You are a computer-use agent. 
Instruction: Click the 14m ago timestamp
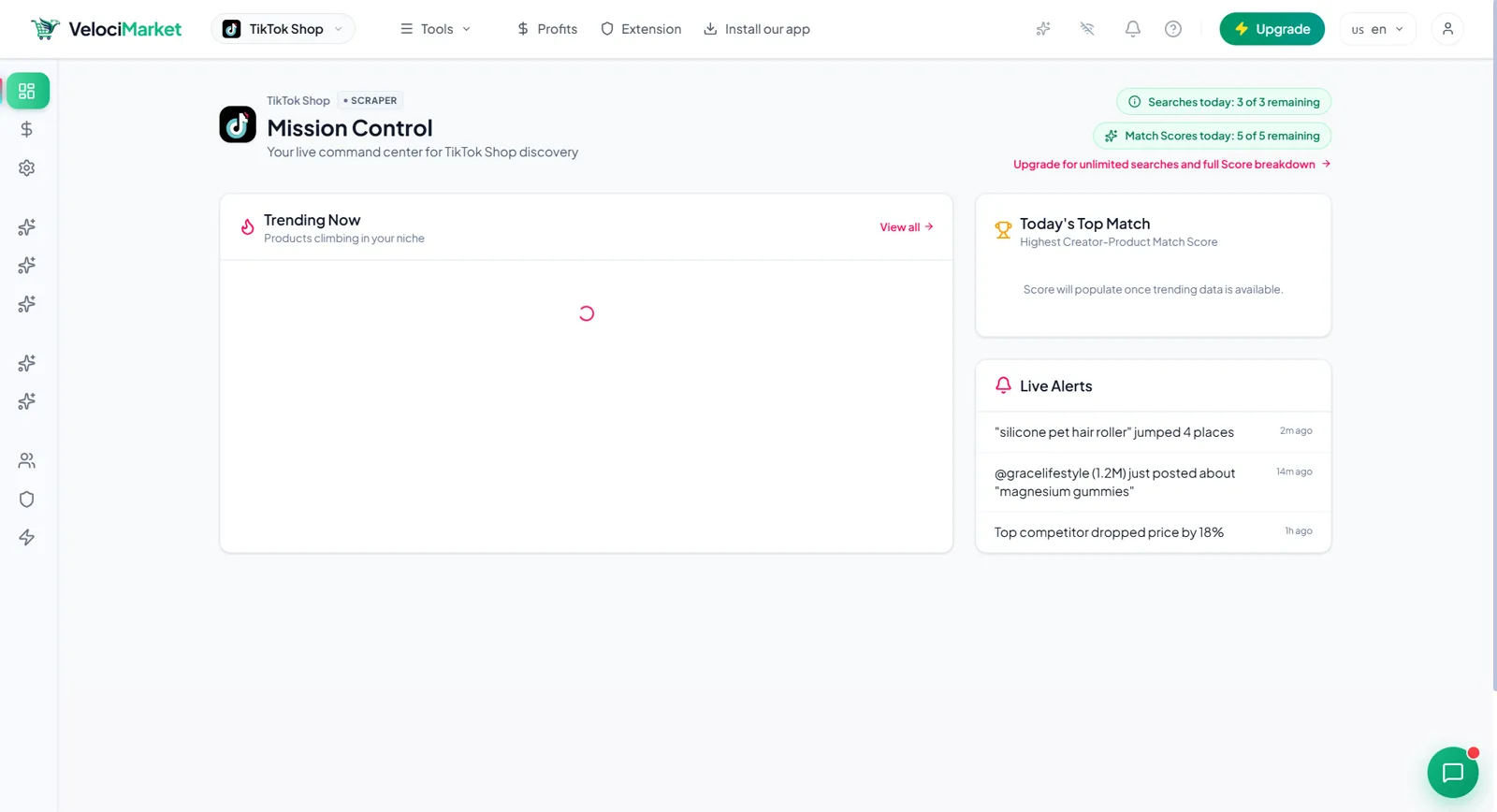click(x=1294, y=472)
